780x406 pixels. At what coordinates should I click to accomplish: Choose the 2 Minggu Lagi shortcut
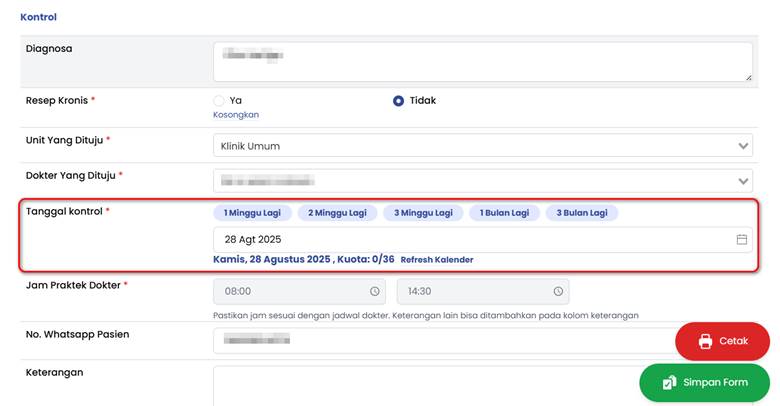pos(337,213)
